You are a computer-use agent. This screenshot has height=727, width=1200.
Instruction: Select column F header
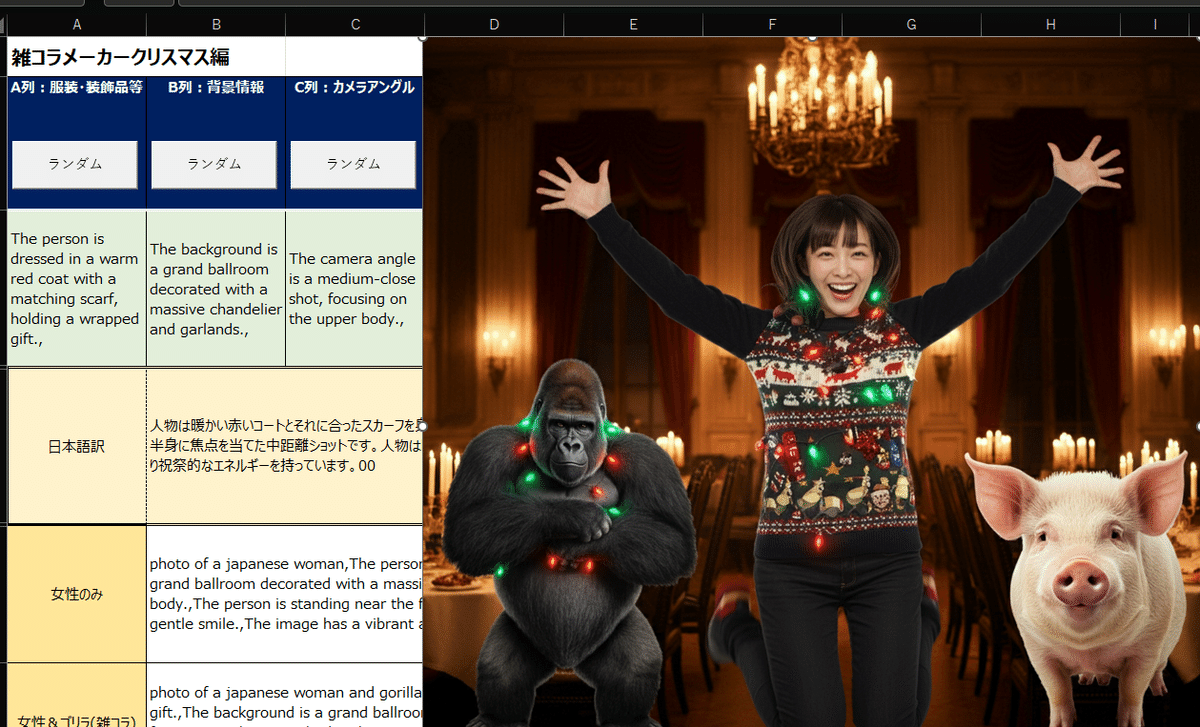coord(772,24)
